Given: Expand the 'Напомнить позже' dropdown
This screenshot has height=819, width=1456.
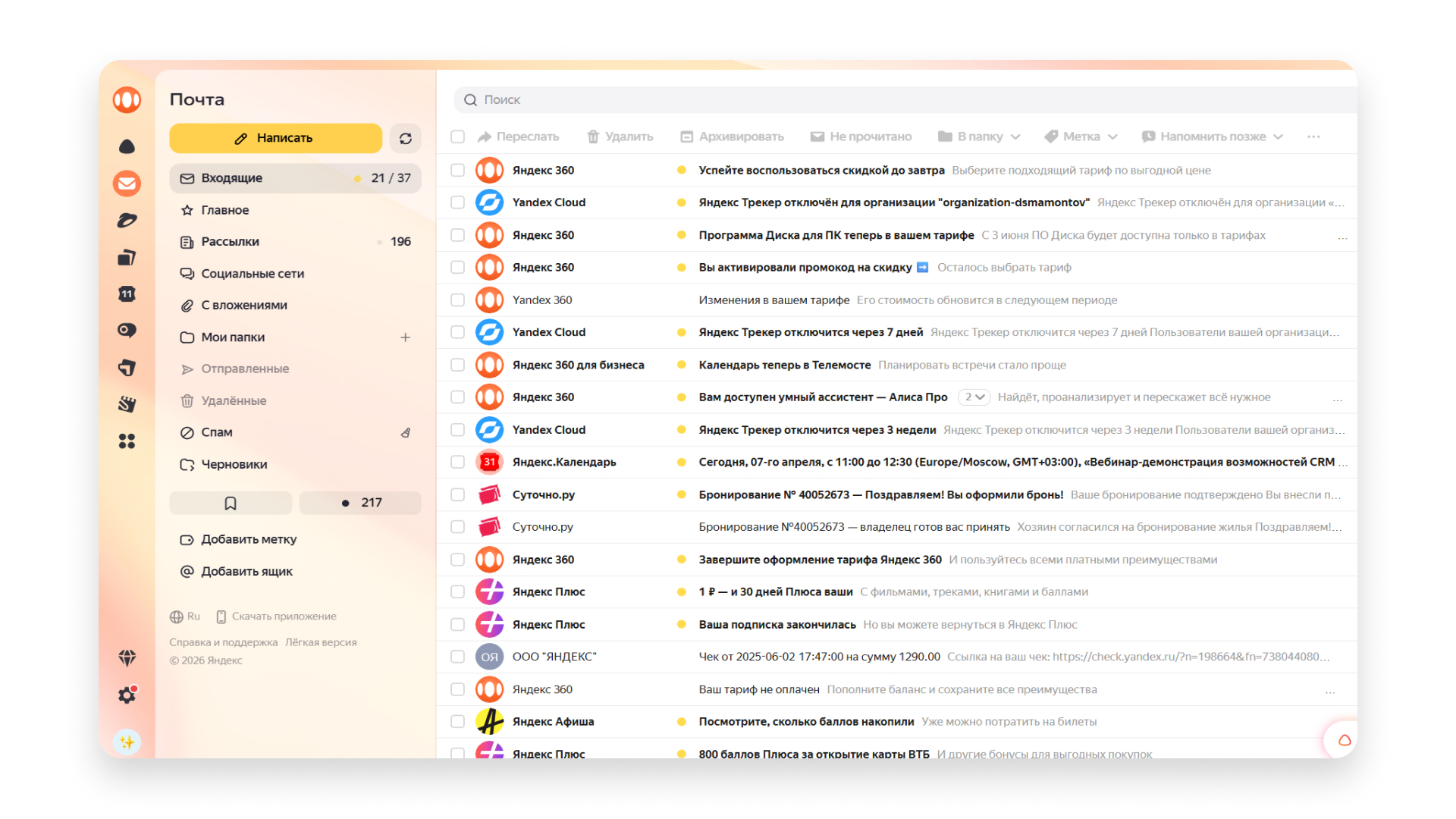Looking at the screenshot, I should pos(1212,136).
